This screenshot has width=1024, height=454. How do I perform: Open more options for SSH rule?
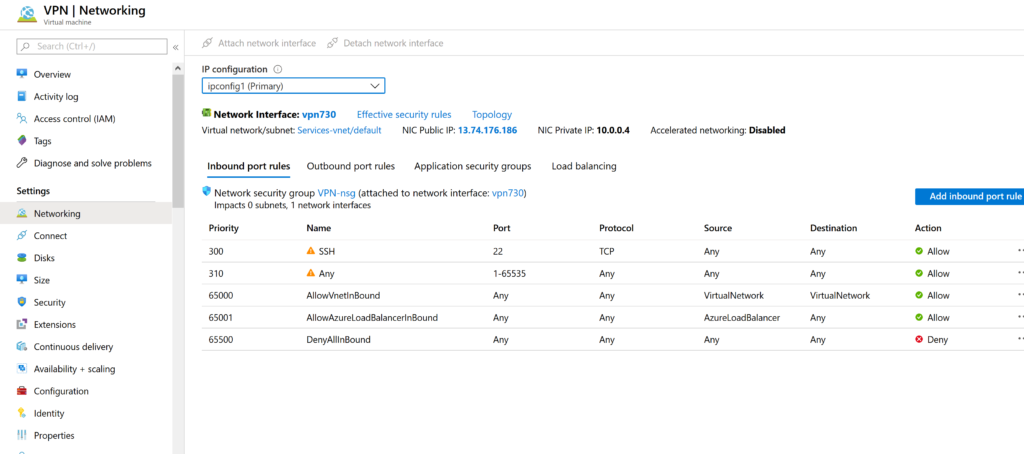[1020, 251]
